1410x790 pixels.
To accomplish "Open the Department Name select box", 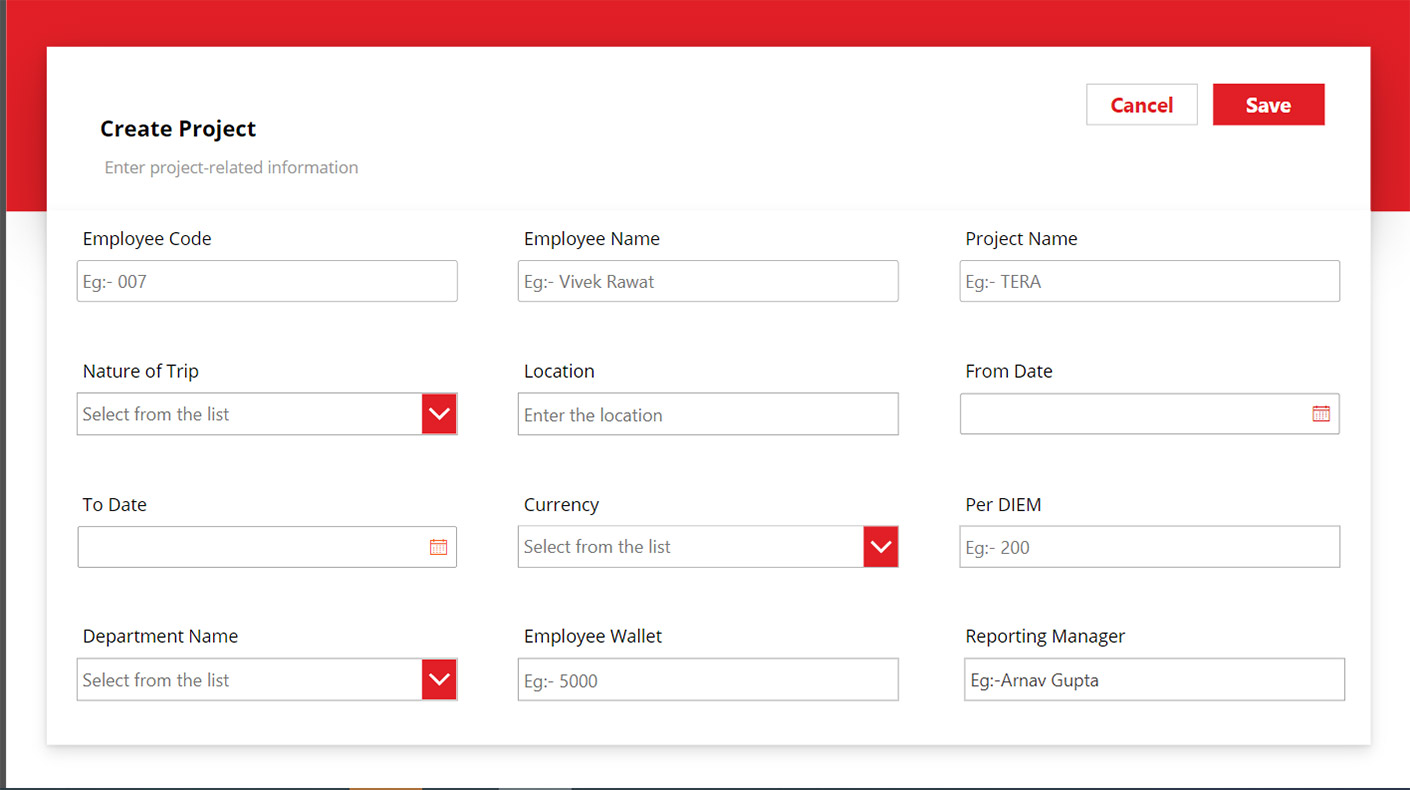I will pos(267,680).
